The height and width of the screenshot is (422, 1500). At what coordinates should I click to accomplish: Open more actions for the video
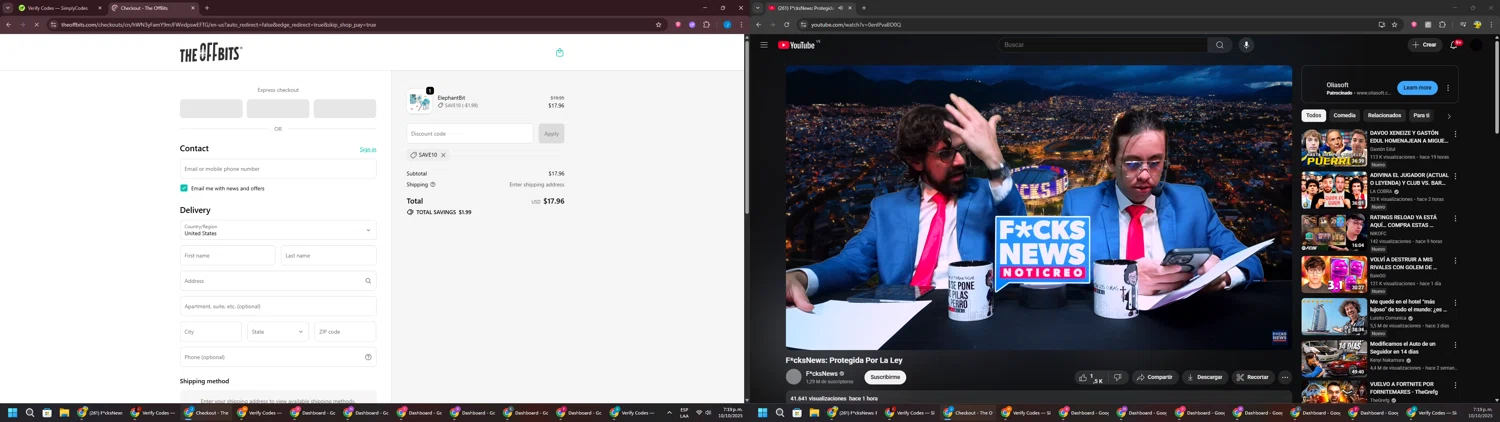(x=1285, y=377)
